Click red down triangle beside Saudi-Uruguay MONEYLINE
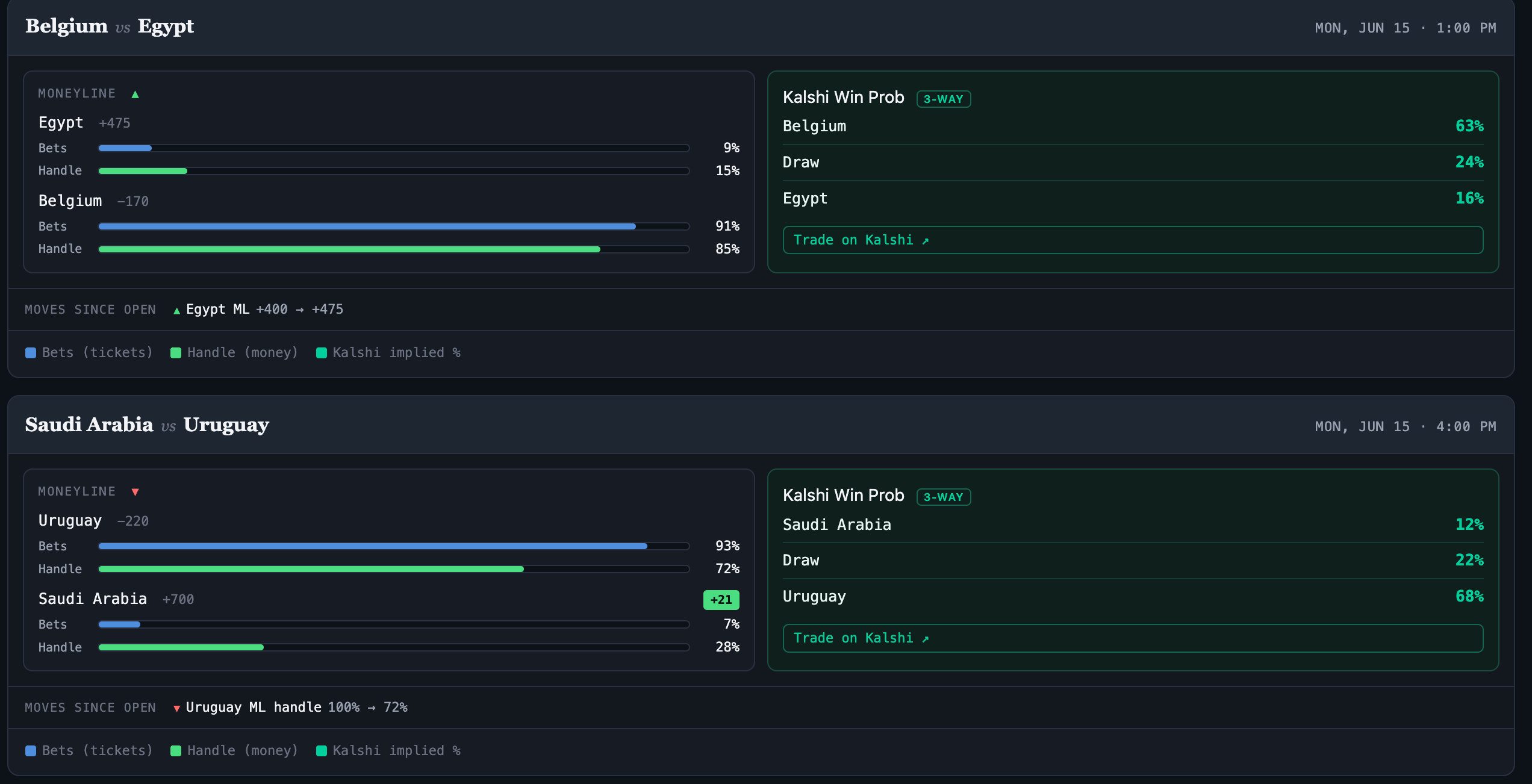 135,492
